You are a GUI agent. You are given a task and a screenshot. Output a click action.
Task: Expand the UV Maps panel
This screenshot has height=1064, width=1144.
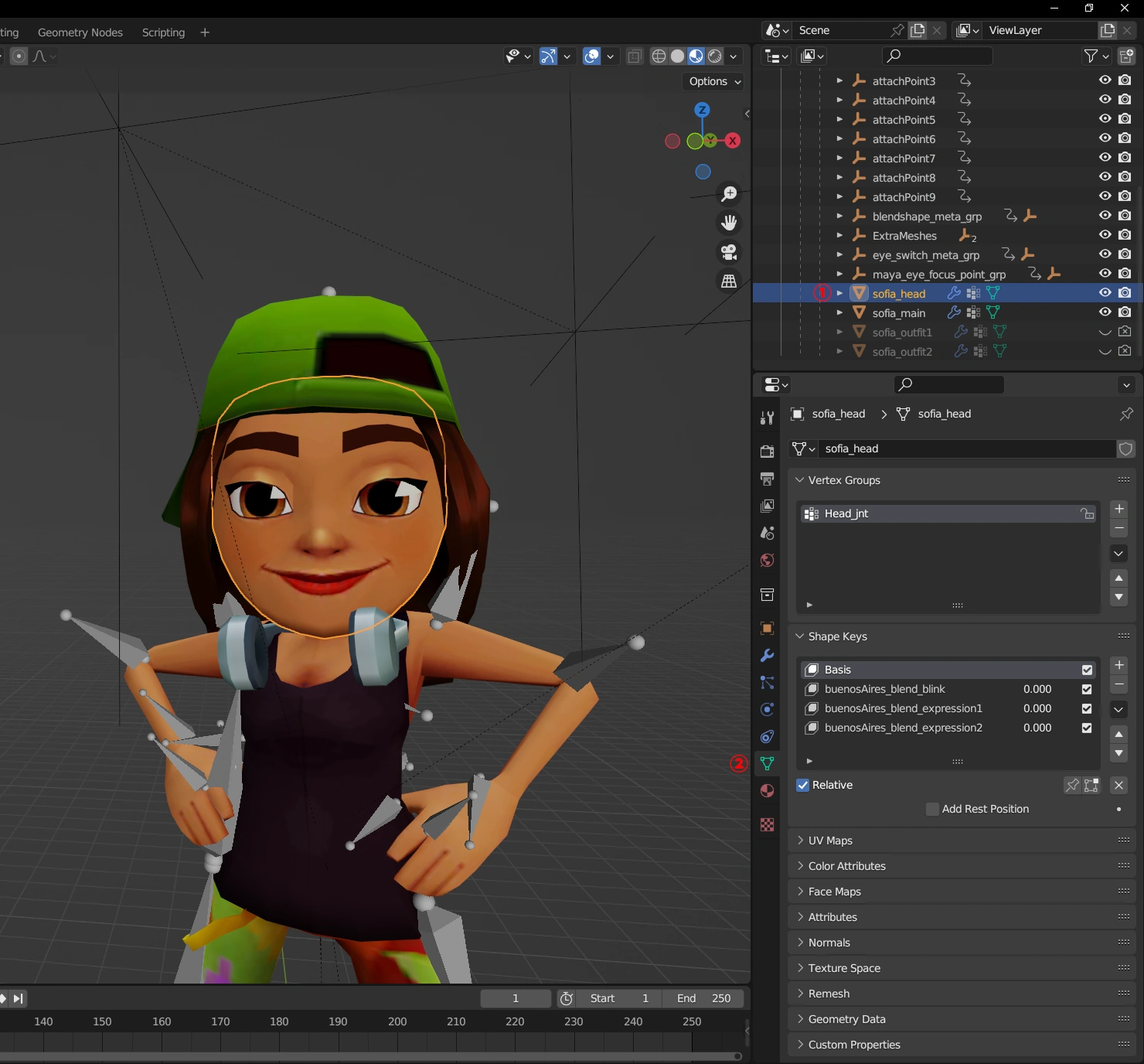[x=830, y=841]
